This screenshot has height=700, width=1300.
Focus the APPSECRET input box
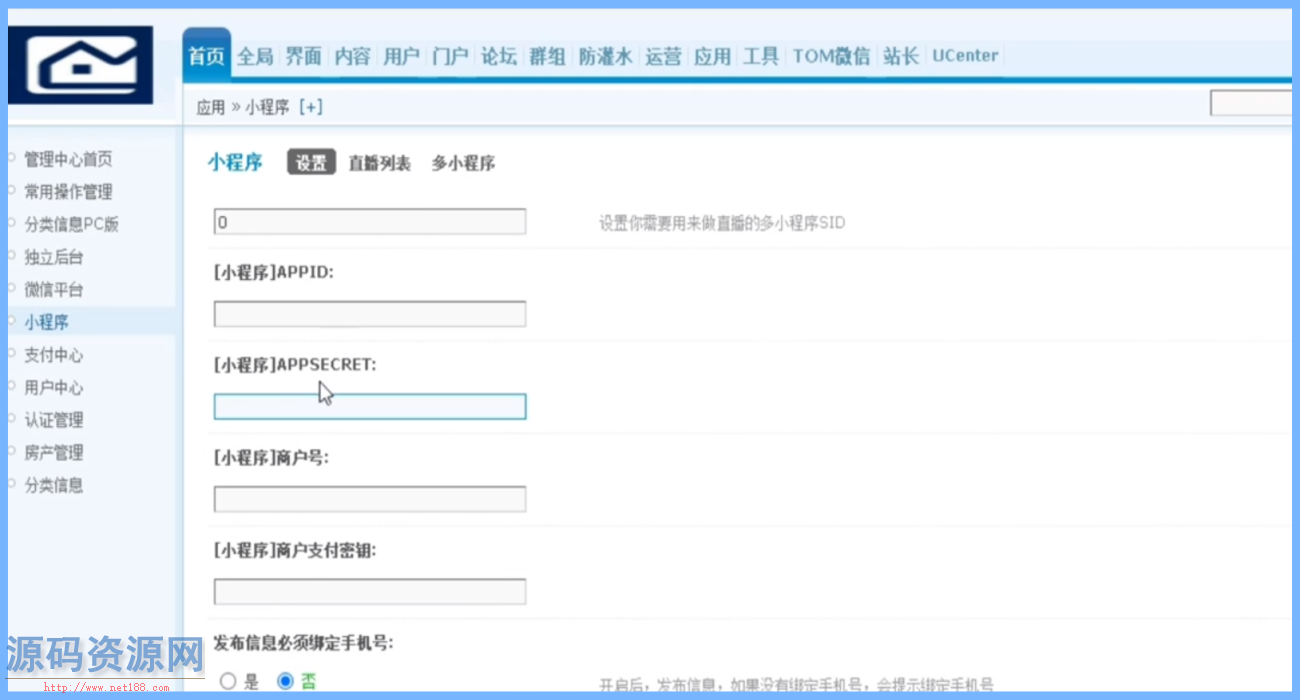coord(369,406)
